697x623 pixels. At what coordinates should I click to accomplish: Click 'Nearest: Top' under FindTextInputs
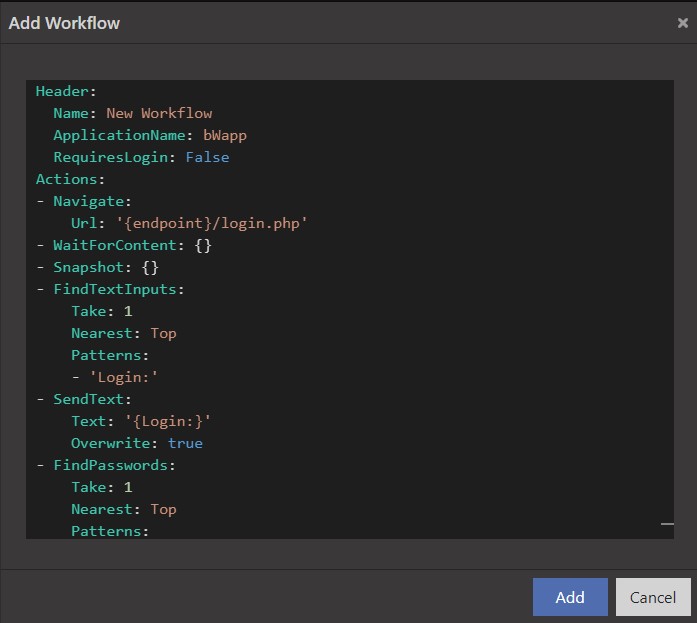point(124,333)
